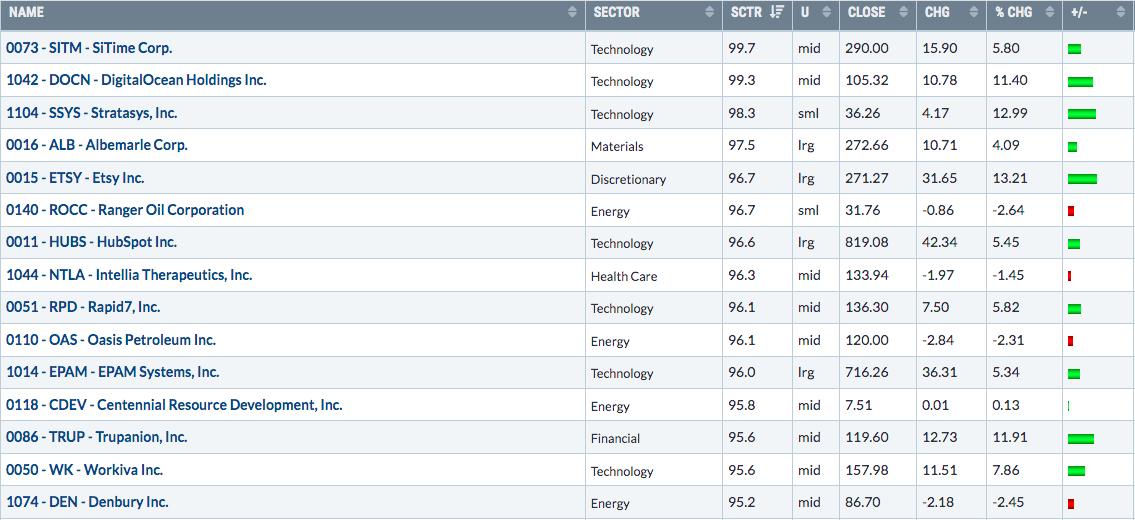1135x520 pixels.
Task: Click the SECTOR column header label
Action: pos(616,13)
